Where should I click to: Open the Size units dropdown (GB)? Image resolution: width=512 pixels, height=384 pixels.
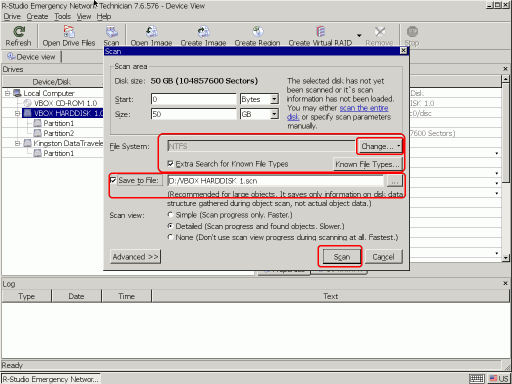click(274, 114)
